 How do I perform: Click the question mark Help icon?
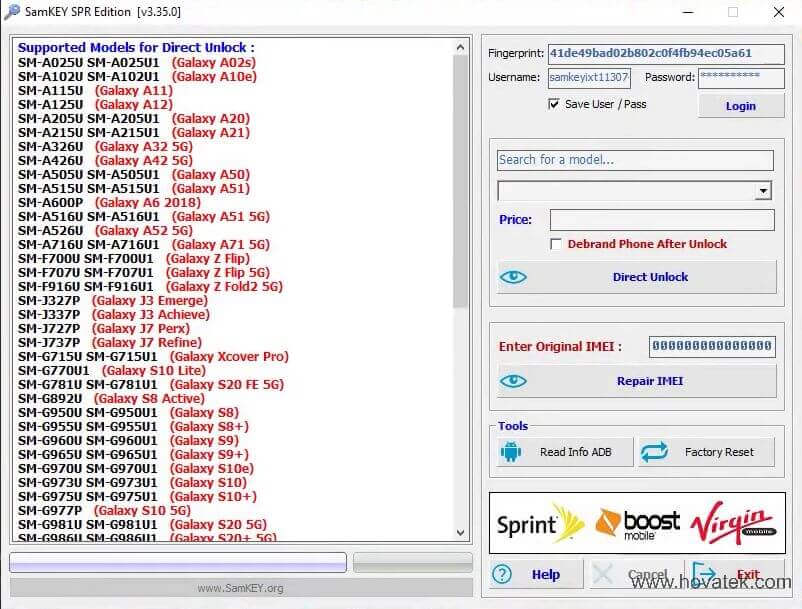coord(502,574)
